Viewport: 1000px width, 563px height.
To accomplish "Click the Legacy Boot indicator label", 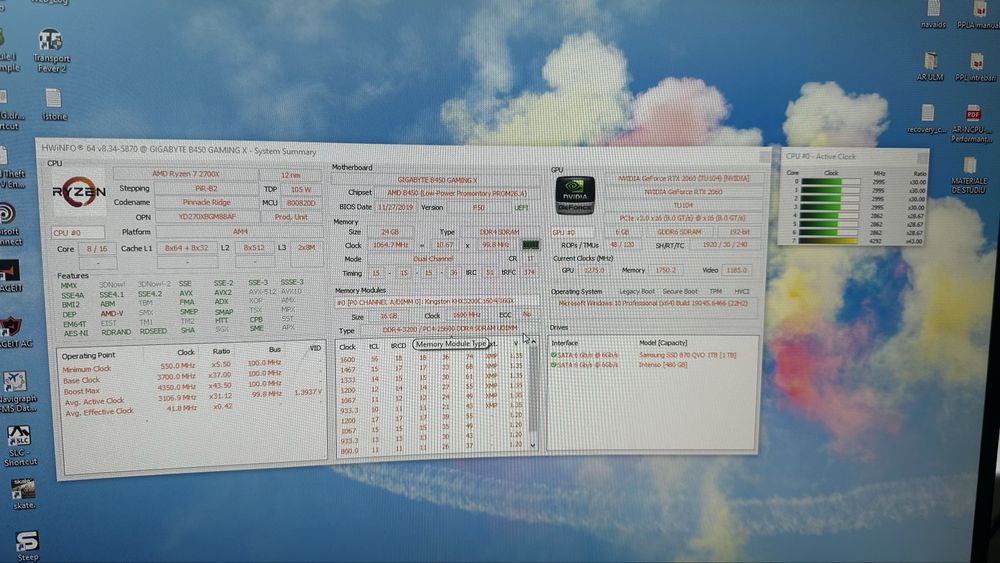I will pyautogui.click(x=636, y=291).
